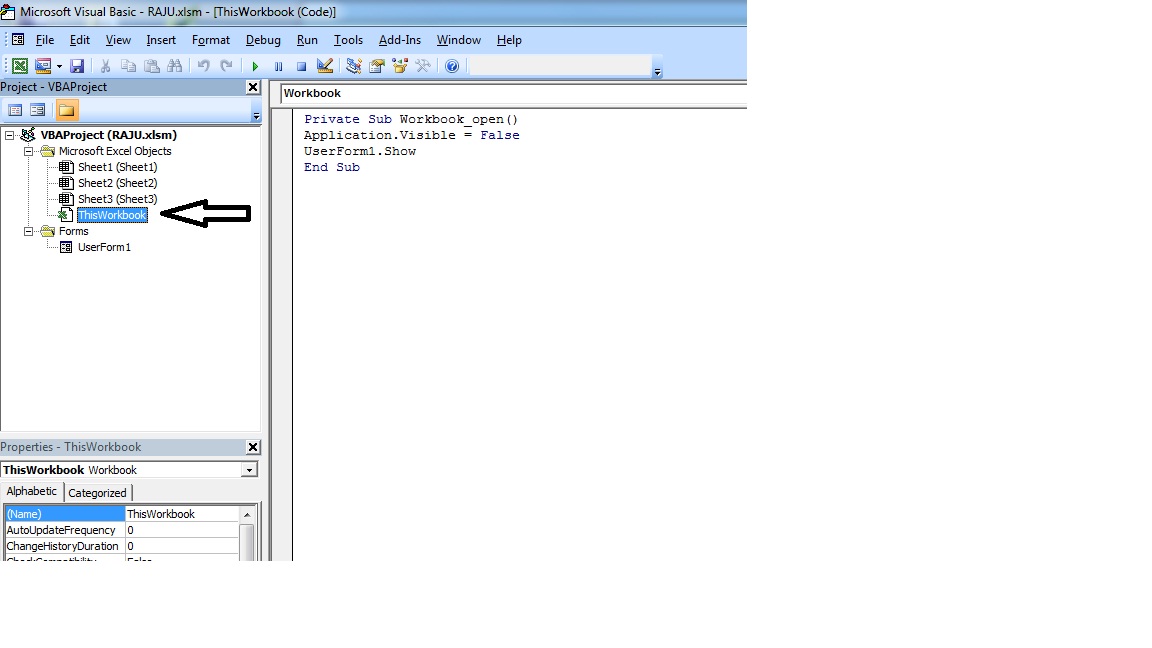This screenshot has width=1152, height=648.
Task: Click on the UserForm1.Show code line
Action: tap(360, 151)
